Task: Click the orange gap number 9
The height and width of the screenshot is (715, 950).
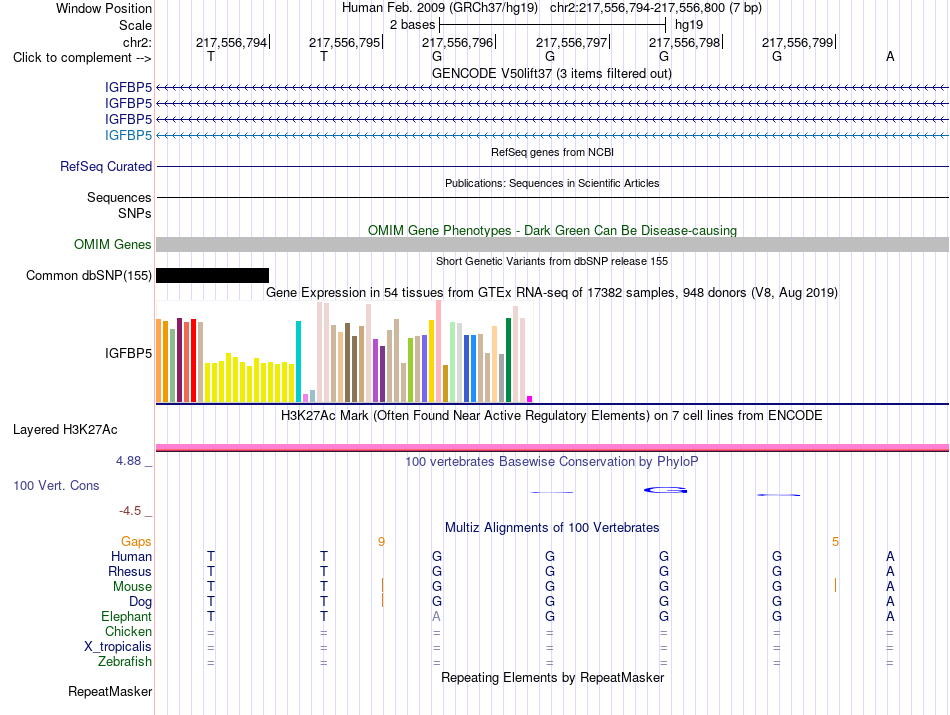Action: (x=381, y=542)
